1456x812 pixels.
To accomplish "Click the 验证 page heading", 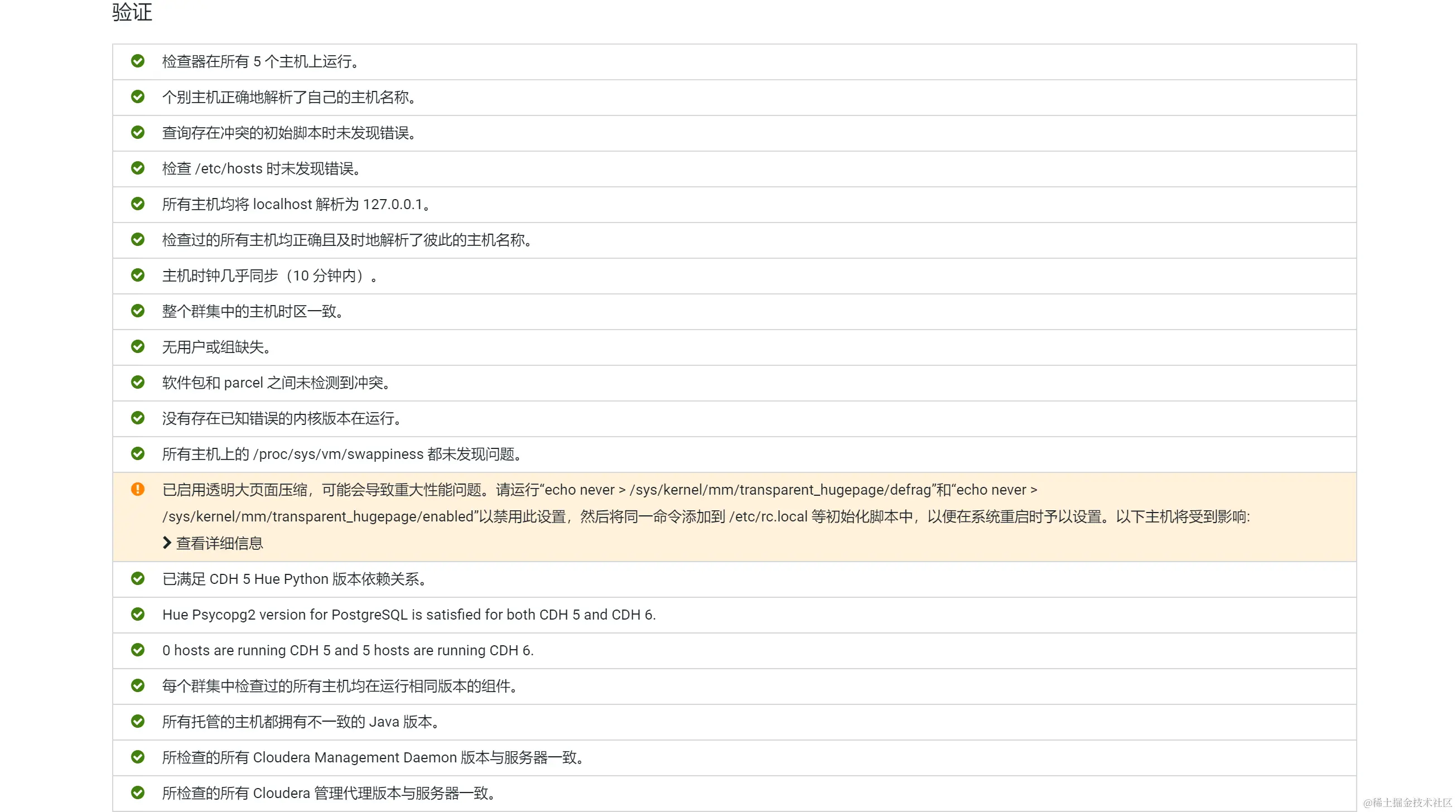I will (131, 12).
